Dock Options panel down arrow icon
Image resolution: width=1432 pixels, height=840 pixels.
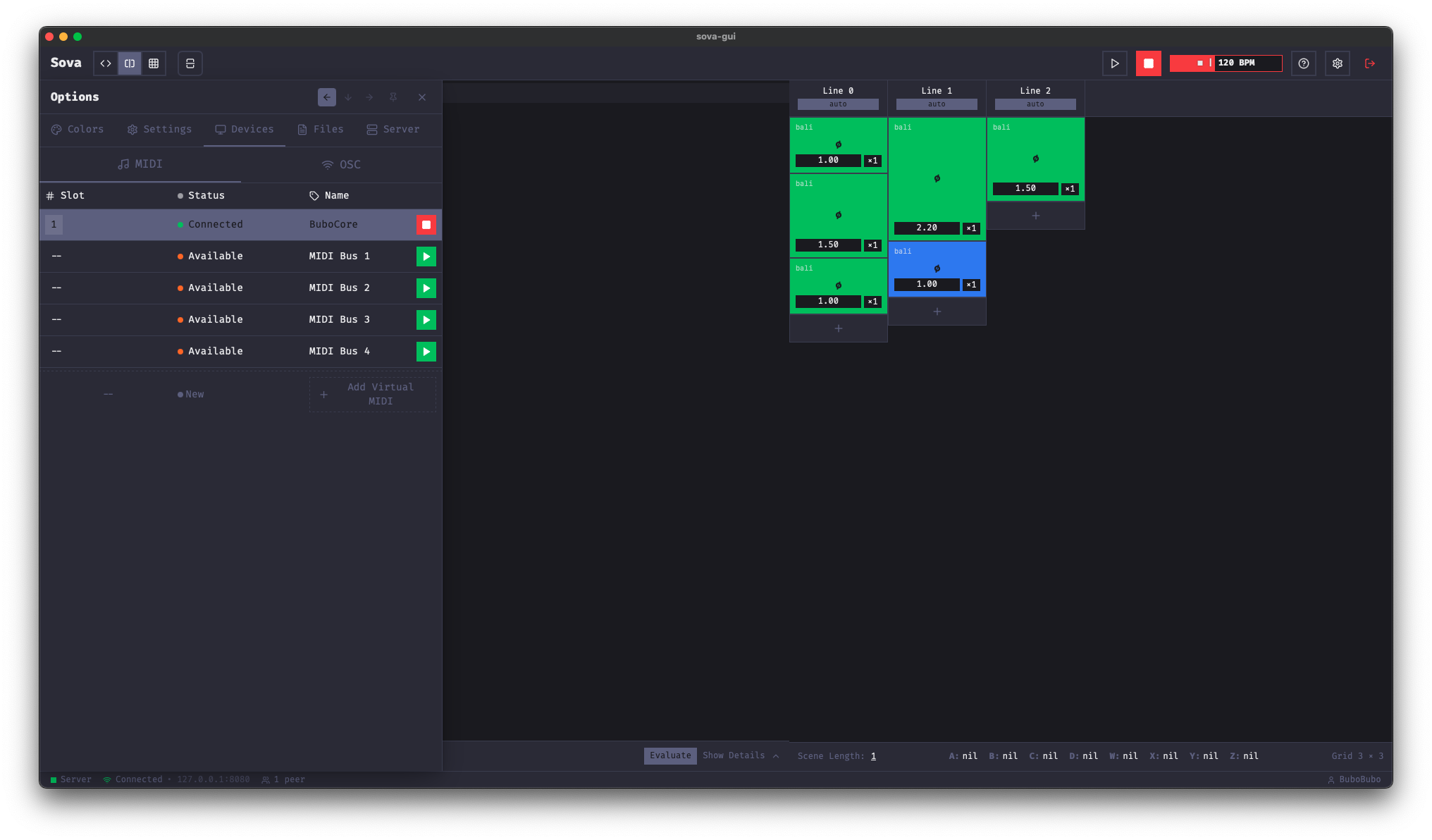[x=348, y=97]
